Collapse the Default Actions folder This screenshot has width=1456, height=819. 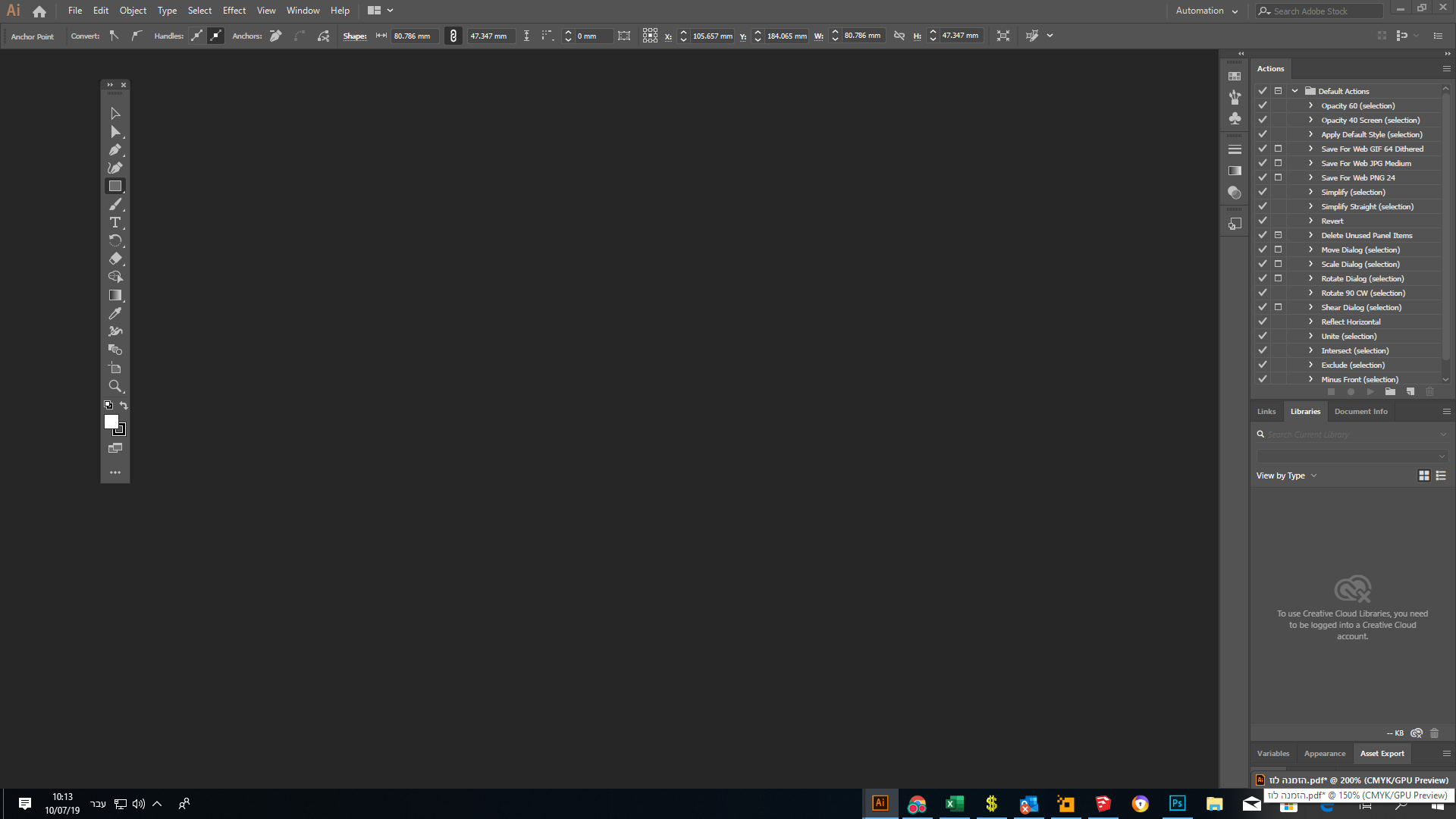pyautogui.click(x=1294, y=90)
